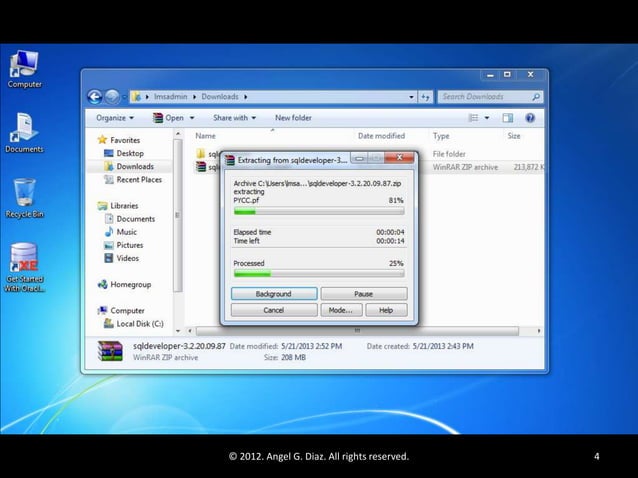Pause the extraction
The image size is (638, 478).
click(x=364, y=294)
